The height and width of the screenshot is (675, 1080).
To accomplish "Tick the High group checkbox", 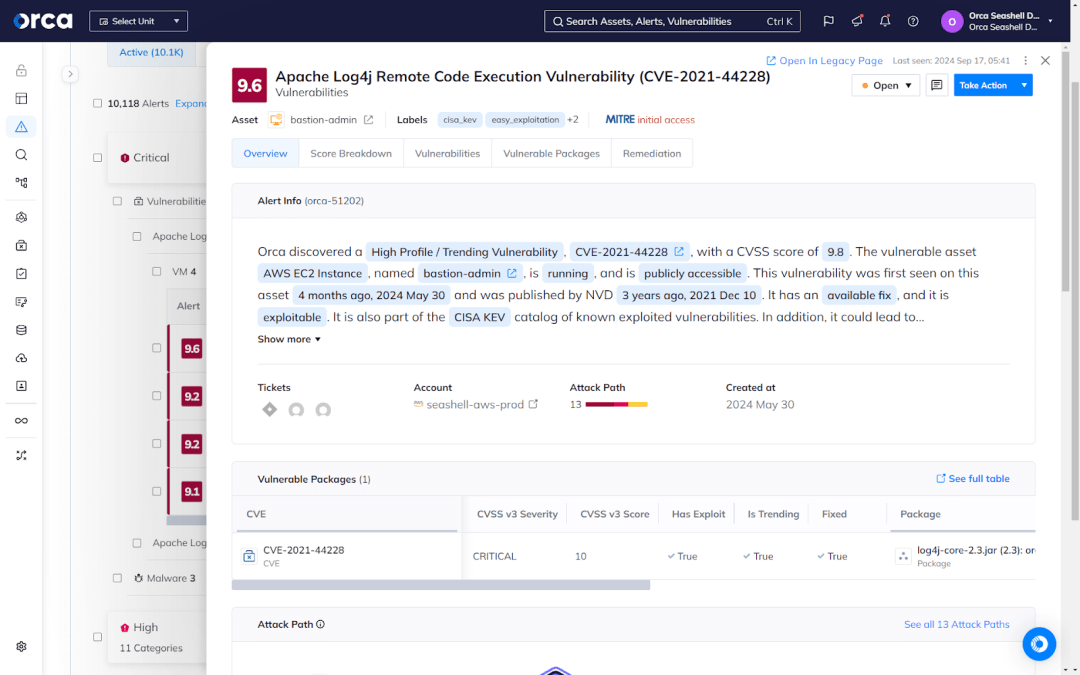I will click(97, 637).
